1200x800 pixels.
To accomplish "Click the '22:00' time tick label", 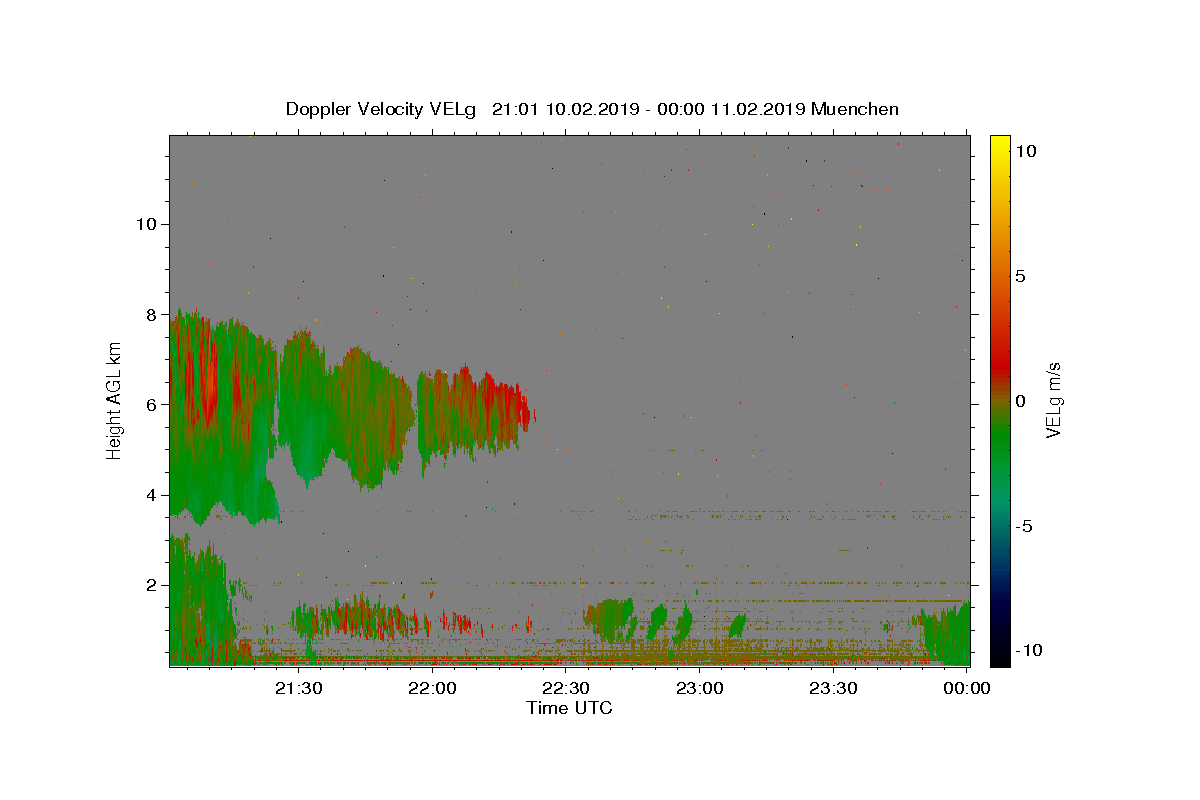I will pyautogui.click(x=432, y=688).
